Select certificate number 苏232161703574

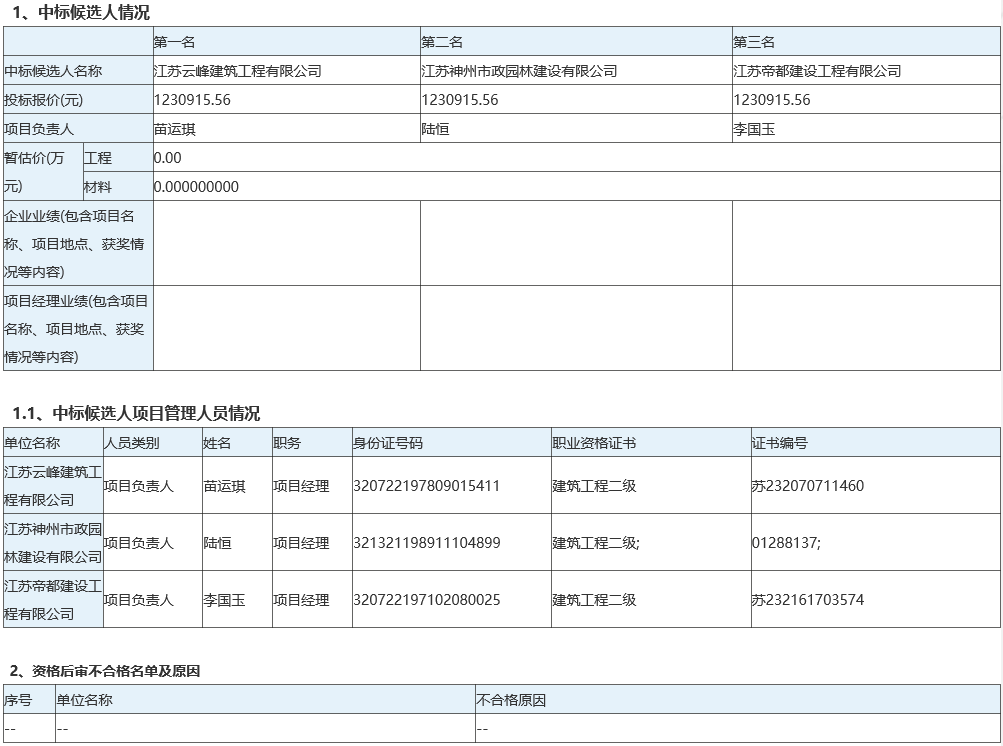(x=808, y=599)
